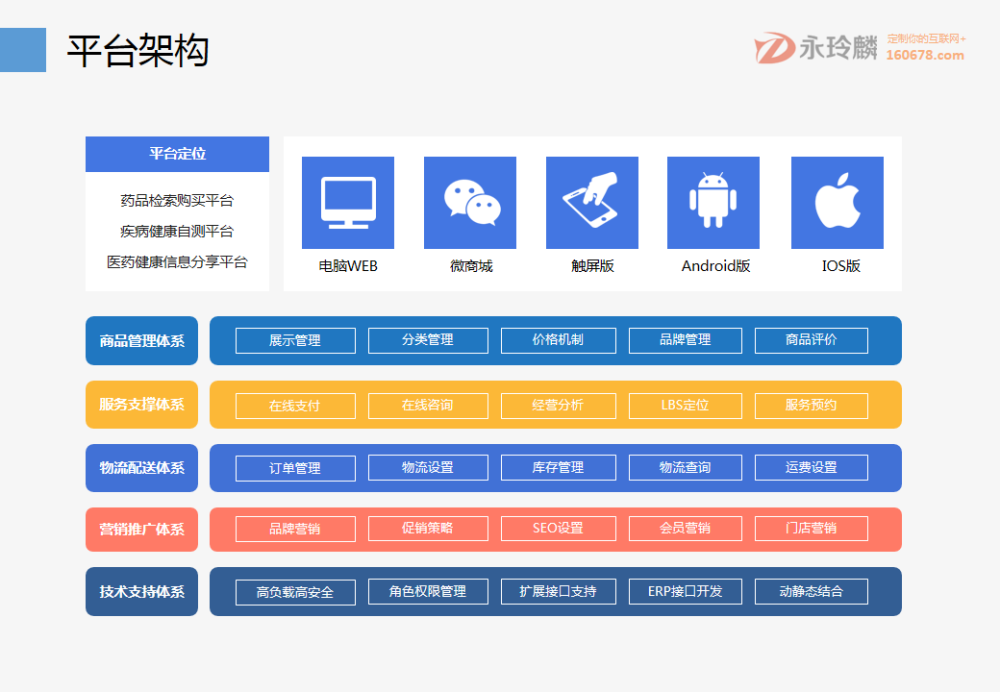Screen dimensions: 1000x692
Task: Click the 药品检索购买平台 text entry
Action: (x=177, y=201)
